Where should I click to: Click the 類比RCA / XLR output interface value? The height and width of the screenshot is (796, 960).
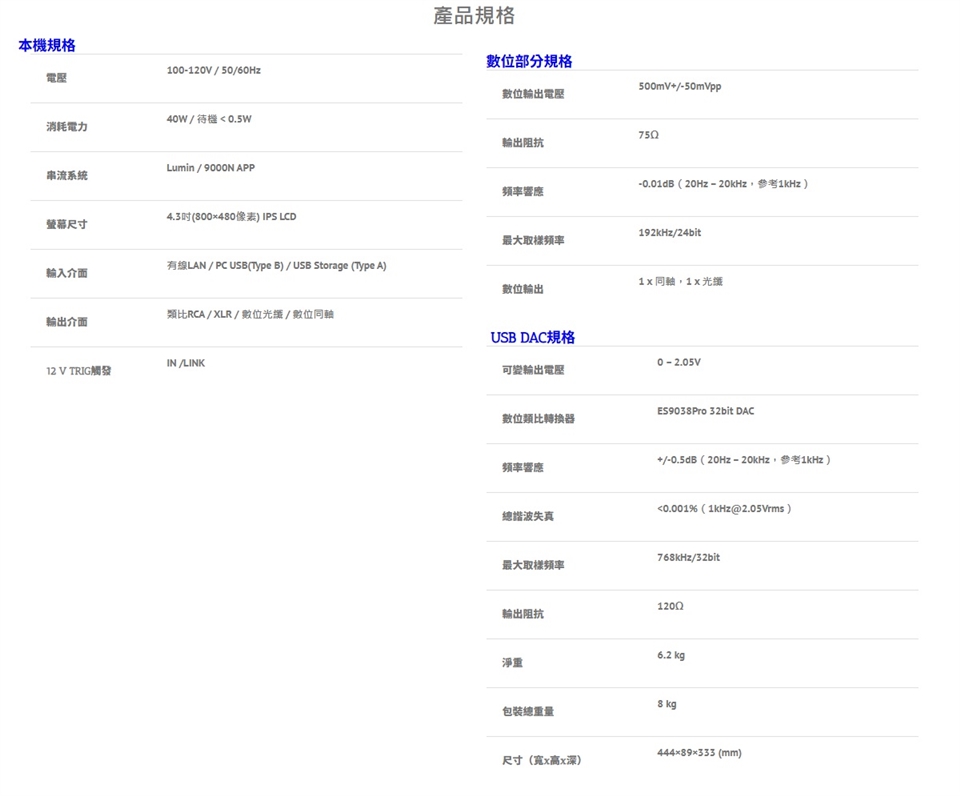pos(250,315)
